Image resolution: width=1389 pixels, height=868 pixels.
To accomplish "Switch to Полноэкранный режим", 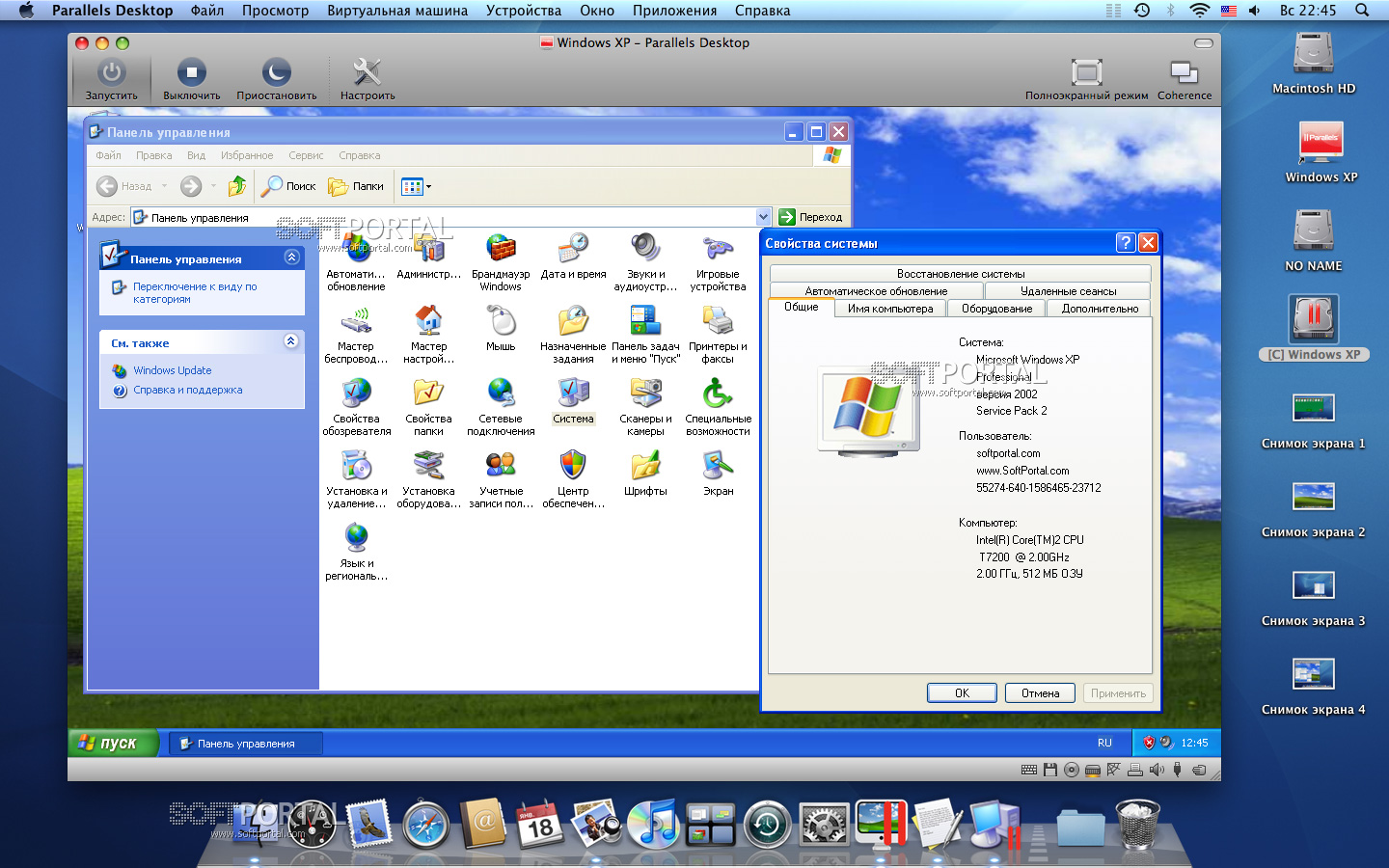I will pos(1086,79).
